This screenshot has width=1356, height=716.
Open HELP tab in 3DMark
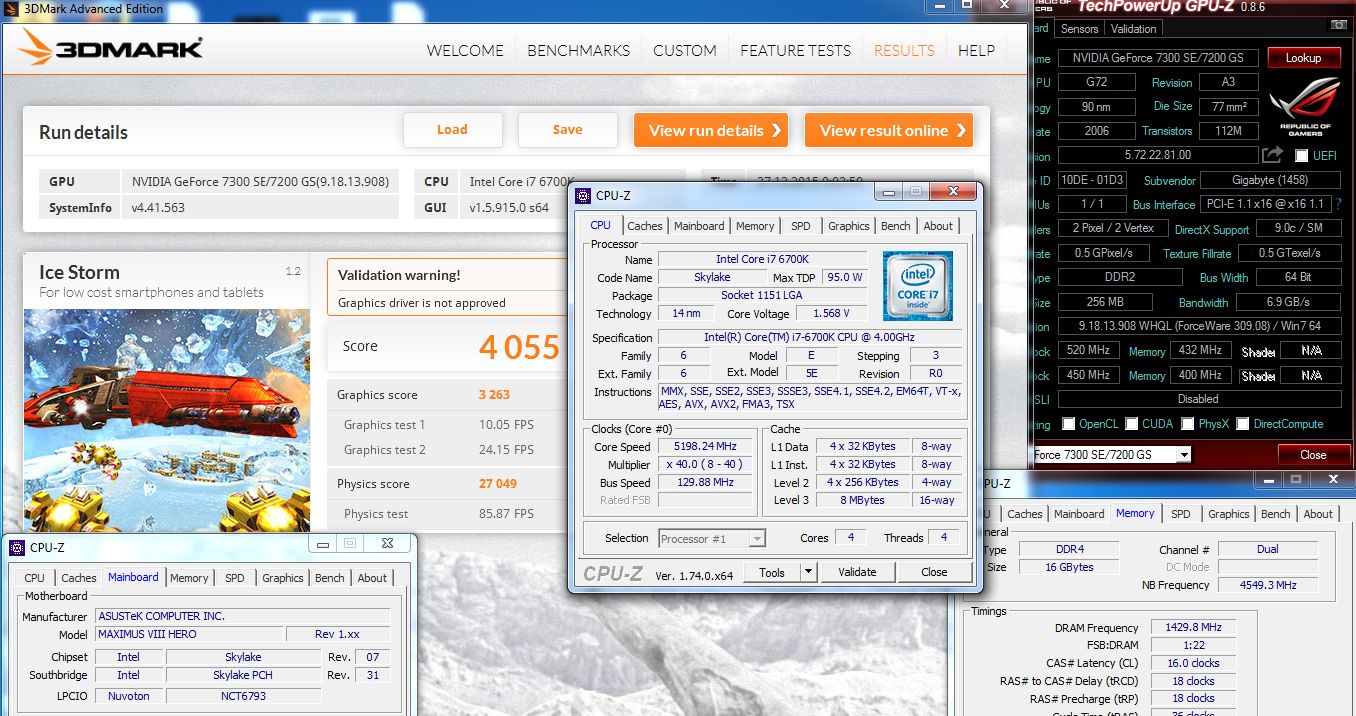[976, 50]
